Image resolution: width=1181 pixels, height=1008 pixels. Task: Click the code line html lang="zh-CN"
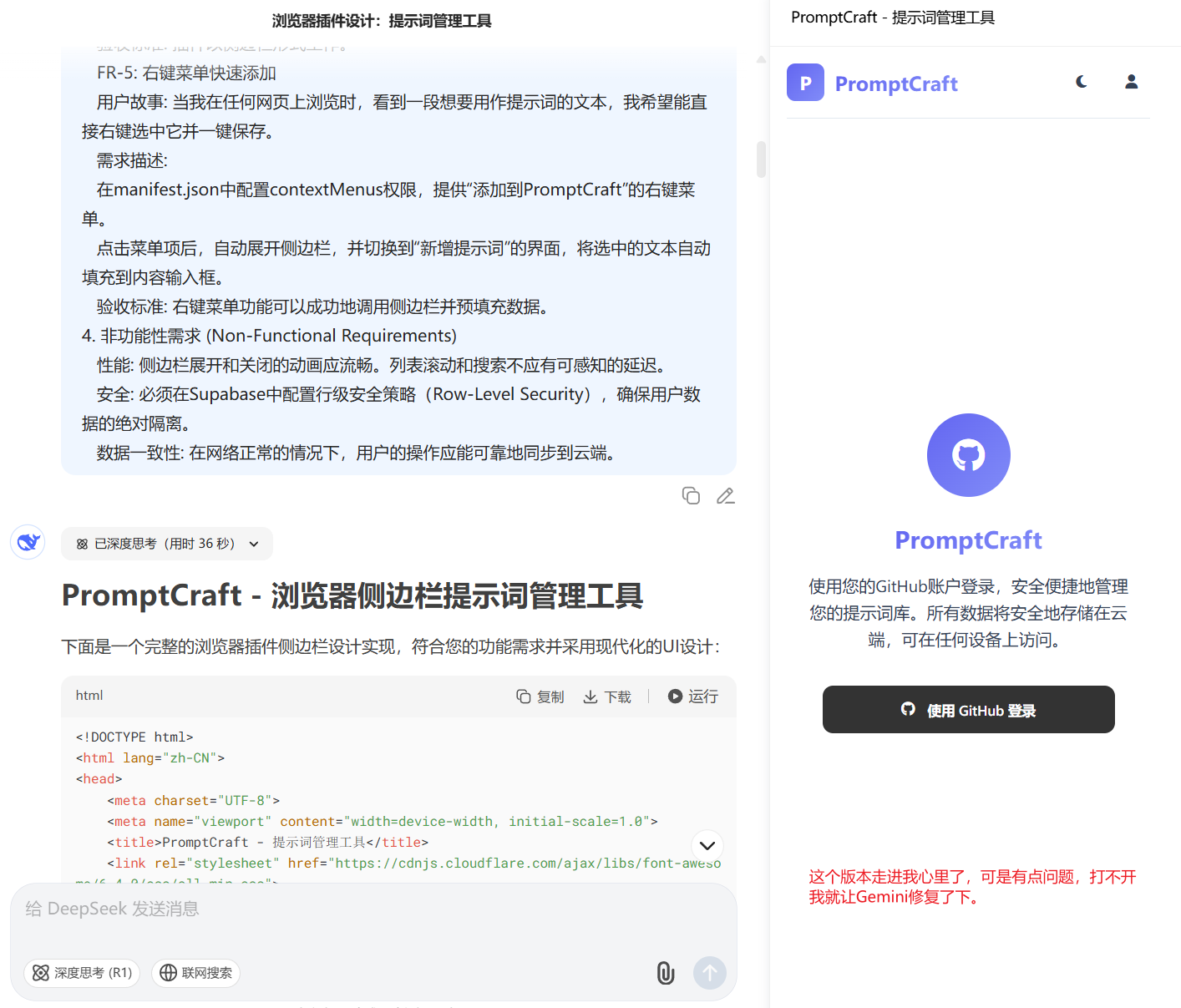tap(150, 758)
